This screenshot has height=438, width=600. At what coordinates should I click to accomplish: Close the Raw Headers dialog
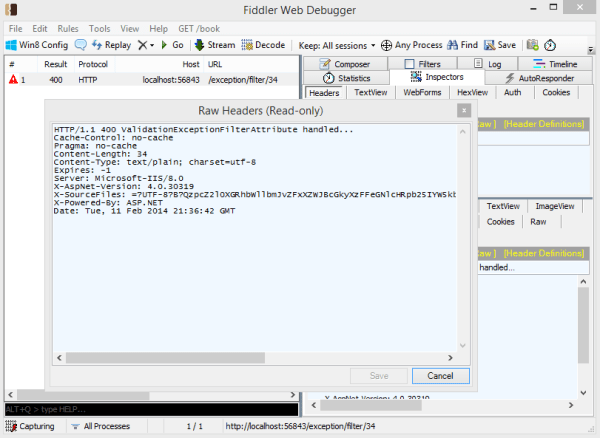tap(464, 111)
